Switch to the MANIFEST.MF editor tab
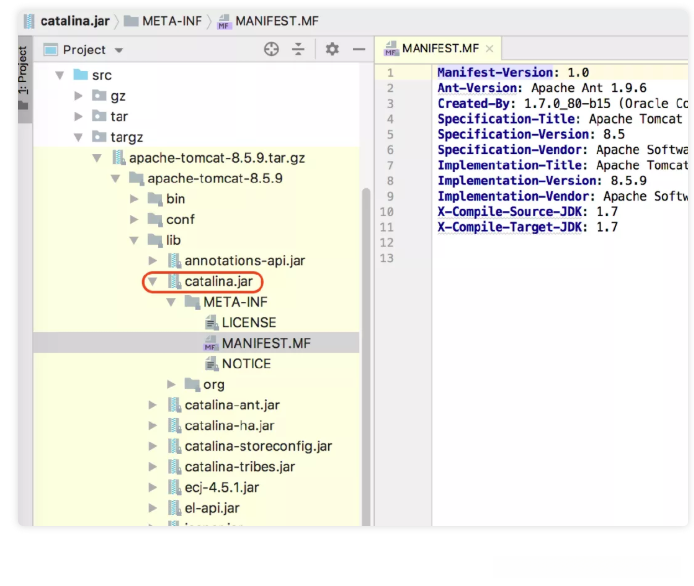This screenshot has width=694, height=586. tap(438, 48)
